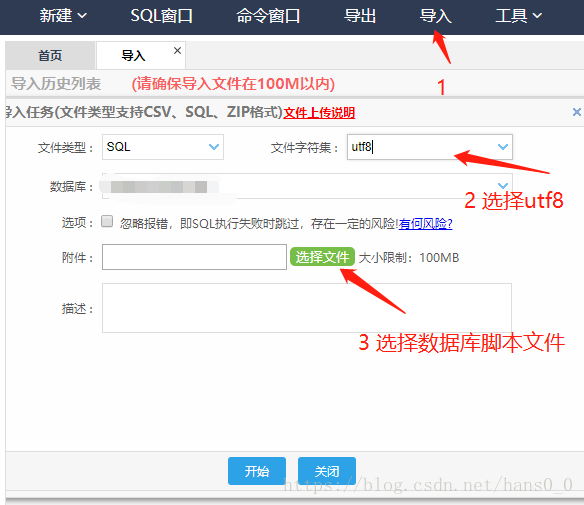Click the 附件 file path input field
584x505 pixels.
[x=194, y=257]
